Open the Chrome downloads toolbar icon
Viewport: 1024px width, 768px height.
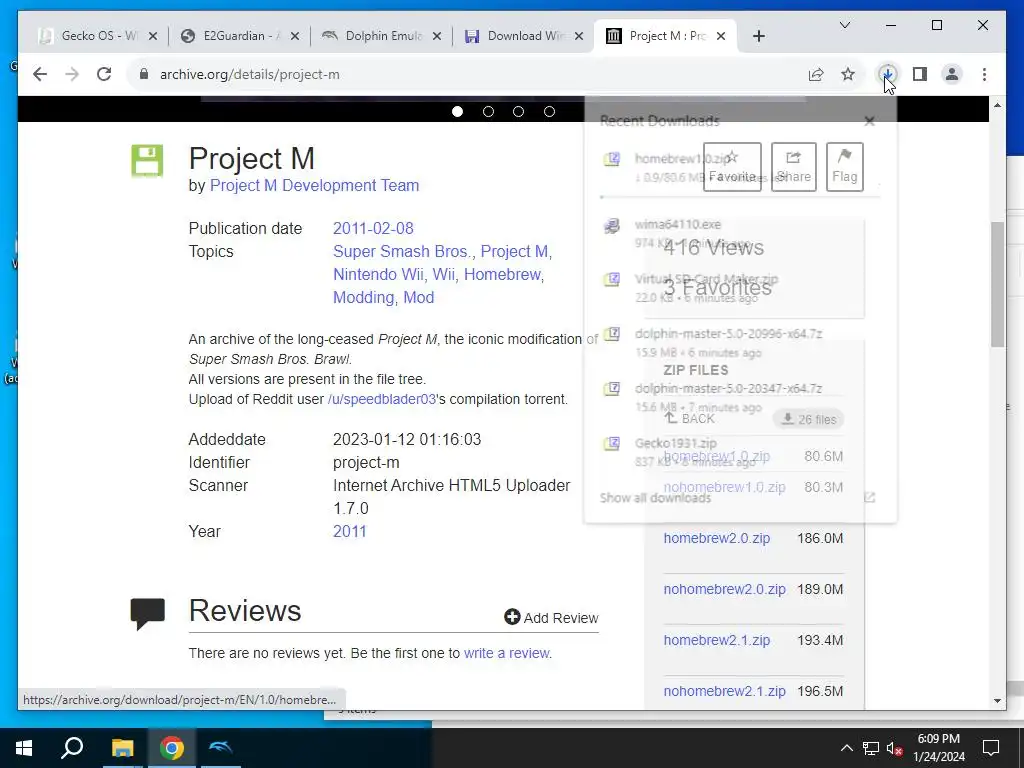point(888,74)
